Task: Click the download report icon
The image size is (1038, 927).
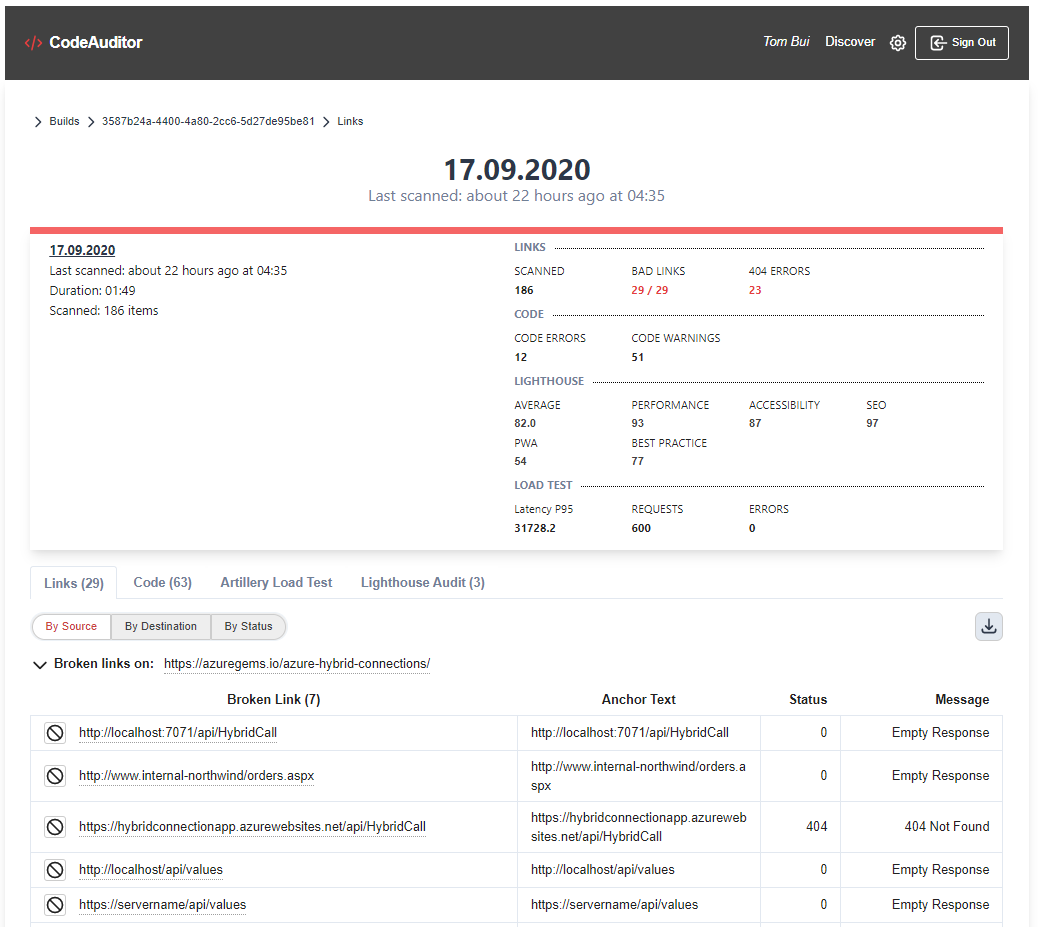Action: 988,625
